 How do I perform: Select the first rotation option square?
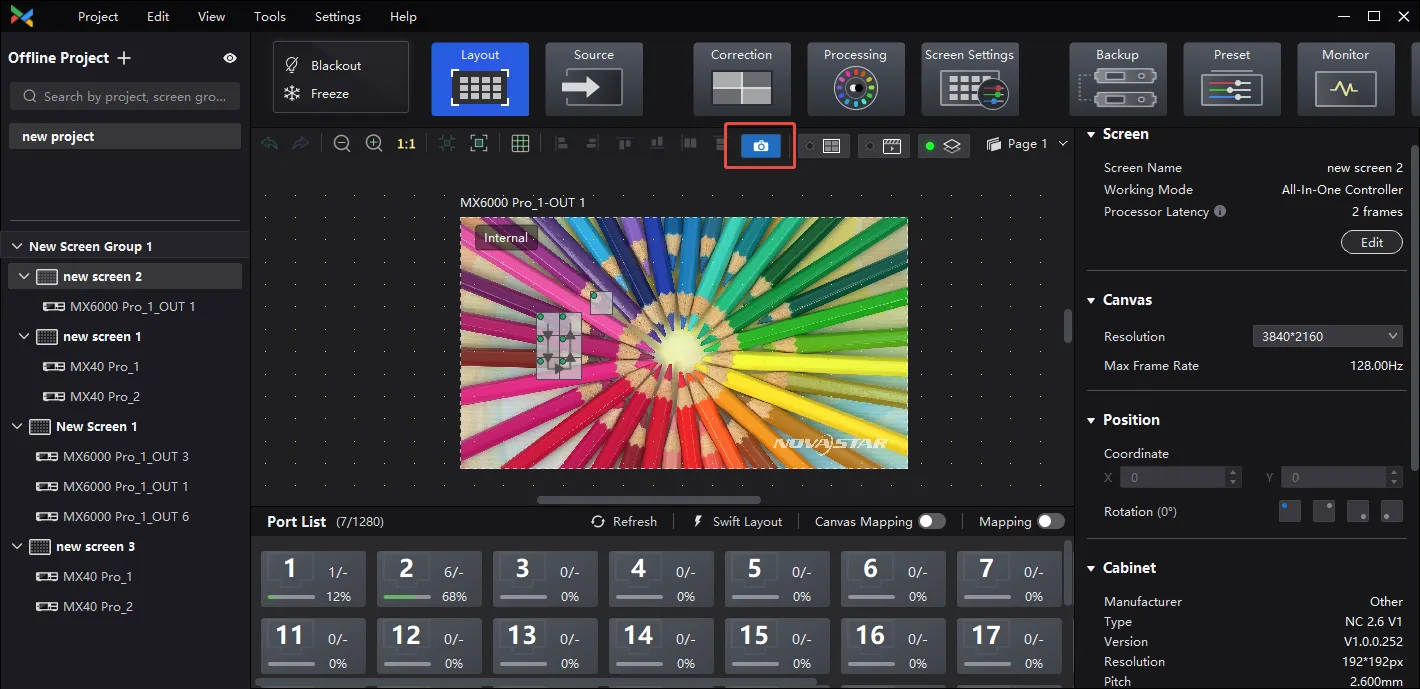1290,511
